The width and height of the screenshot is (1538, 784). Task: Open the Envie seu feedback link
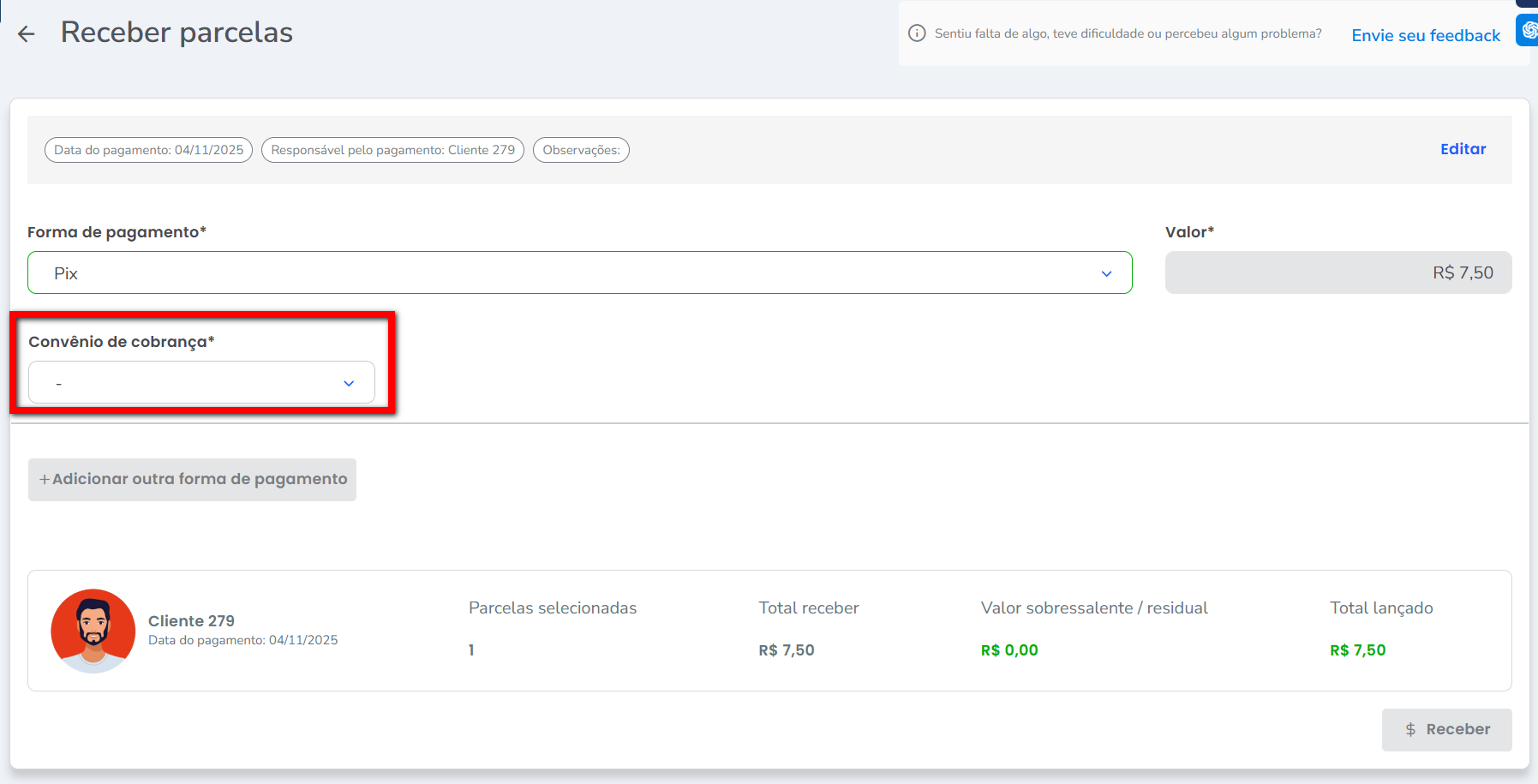pyautogui.click(x=1426, y=35)
